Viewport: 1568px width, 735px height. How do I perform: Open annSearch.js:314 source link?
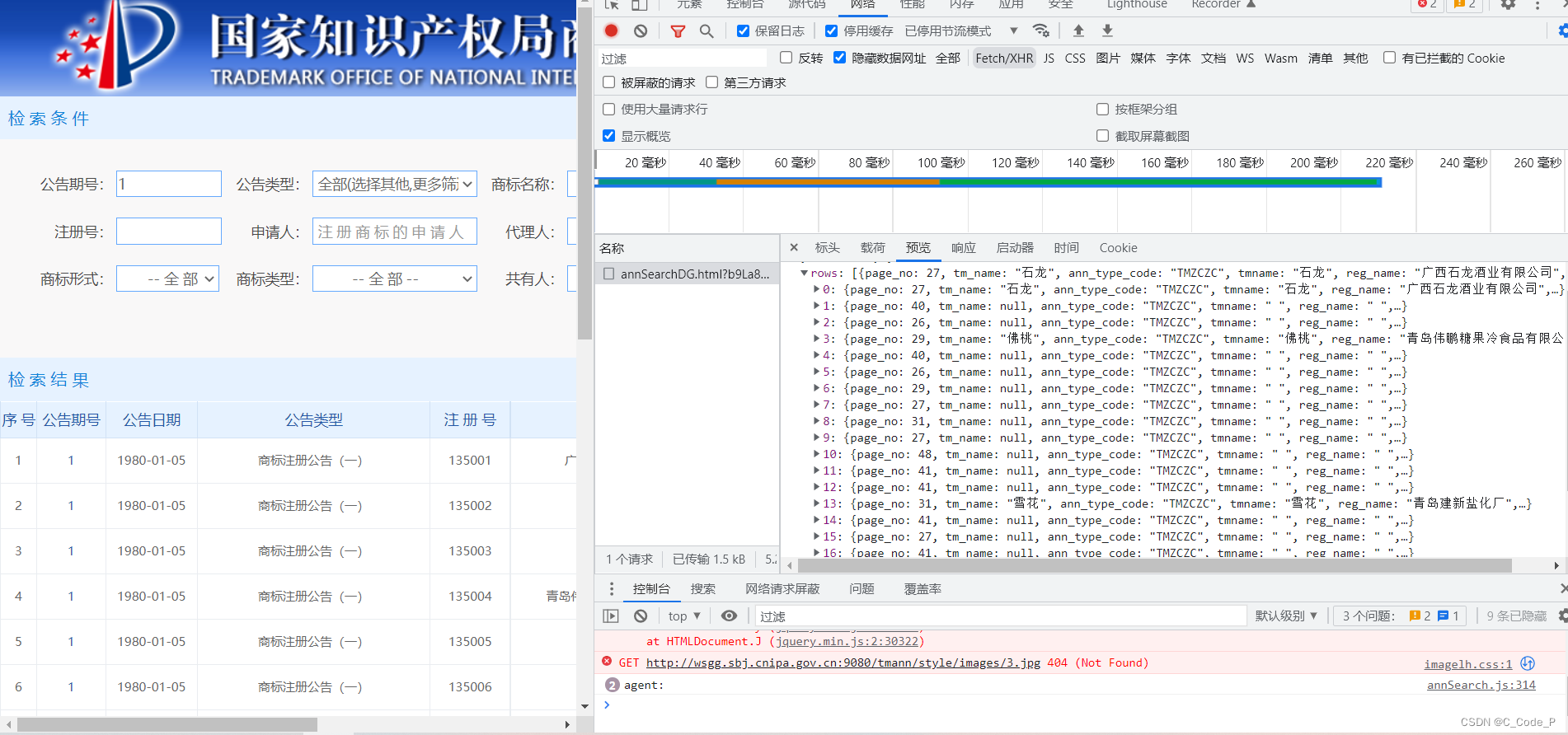(1481, 685)
